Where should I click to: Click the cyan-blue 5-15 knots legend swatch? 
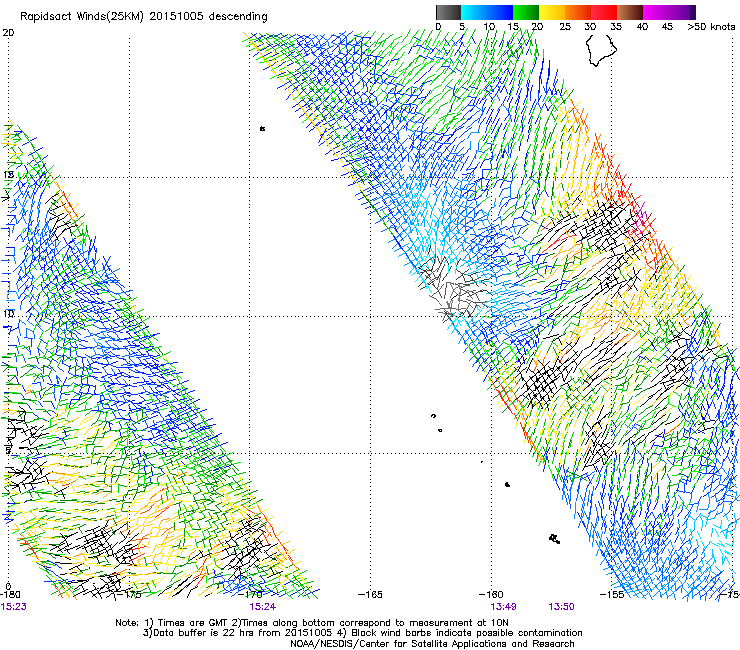(487, 12)
